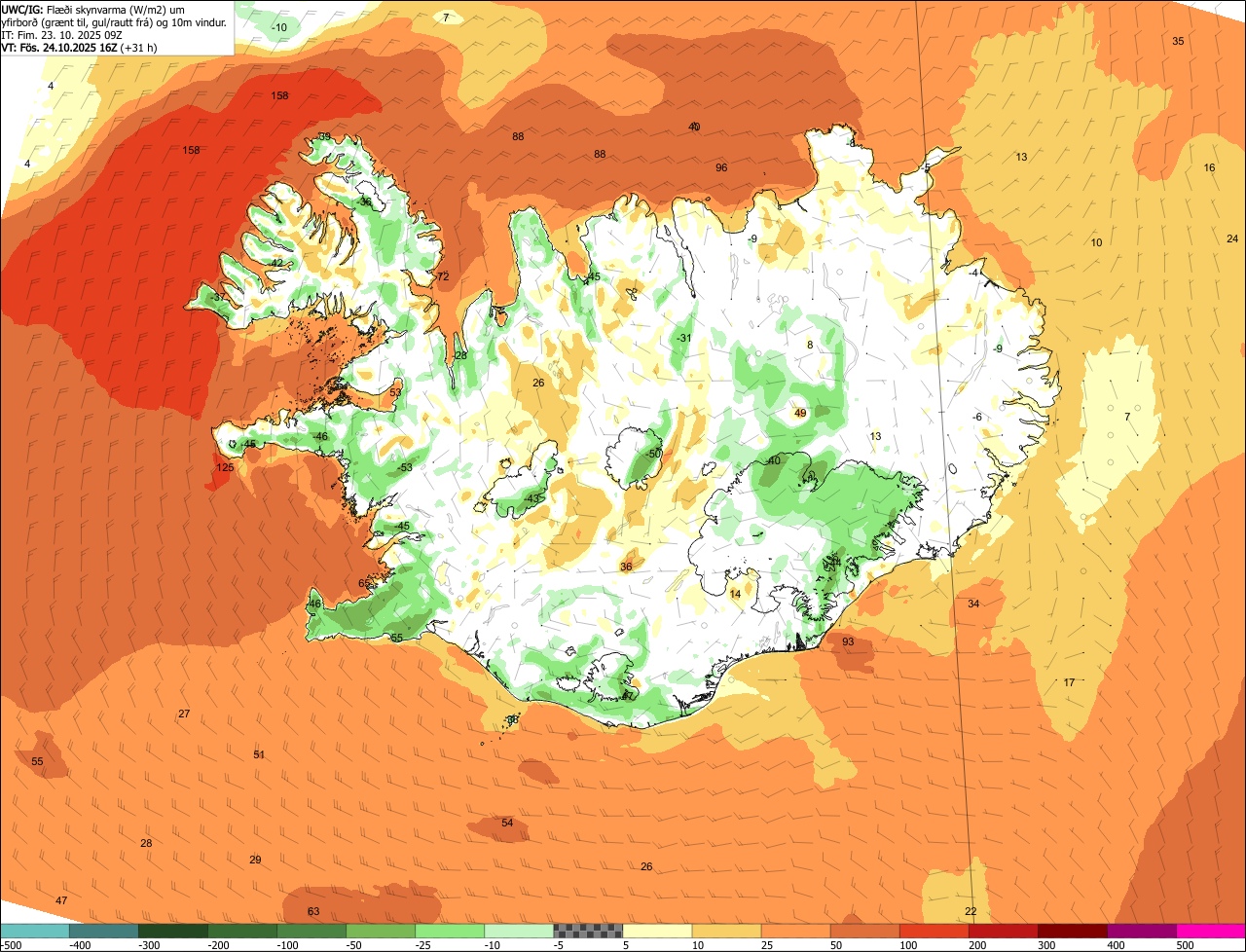Click the '22' value at the bottom edge

[971, 911]
